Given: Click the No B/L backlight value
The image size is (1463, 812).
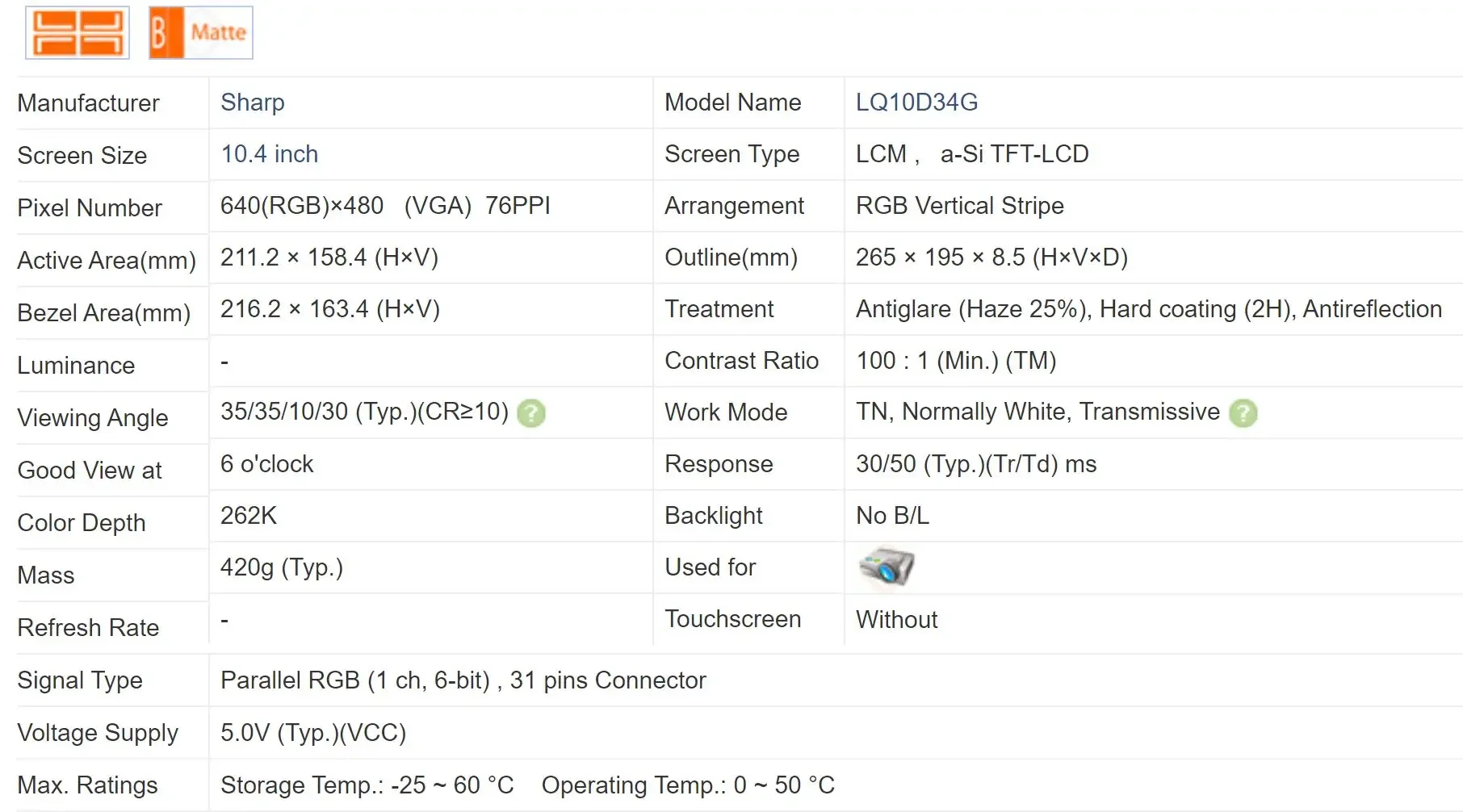Looking at the screenshot, I should pyautogui.click(x=892, y=516).
